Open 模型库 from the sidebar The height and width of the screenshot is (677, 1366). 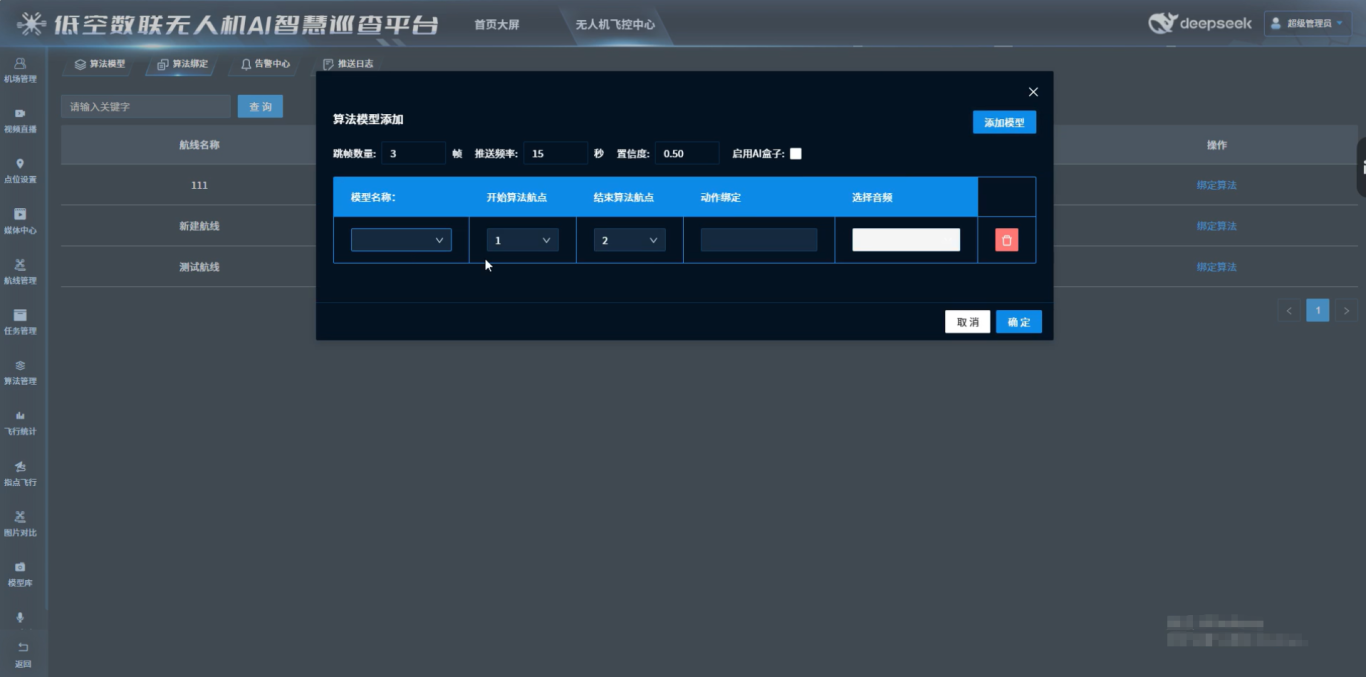pos(20,573)
